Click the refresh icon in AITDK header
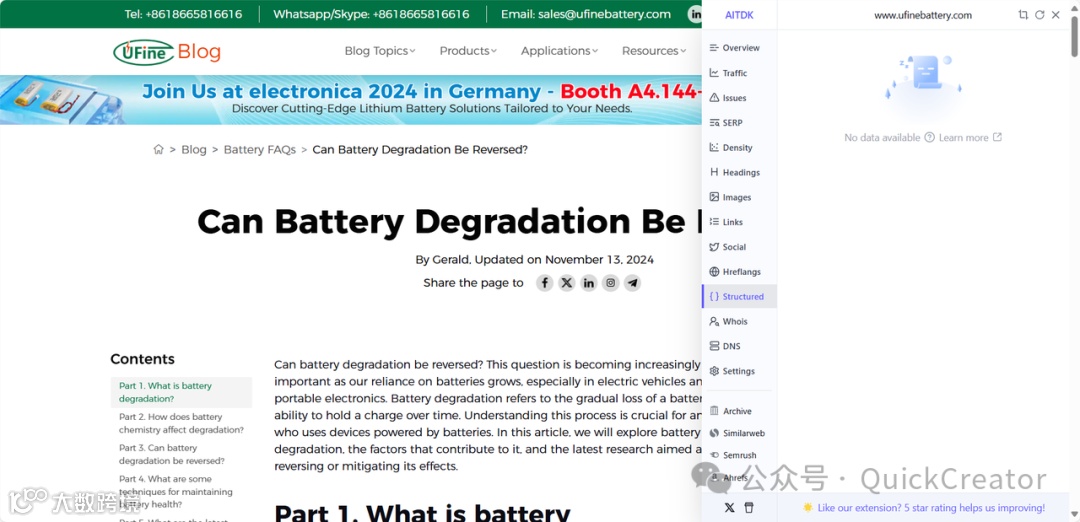Image resolution: width=1080 pixels, height=522 pixels. (1039, 14)
